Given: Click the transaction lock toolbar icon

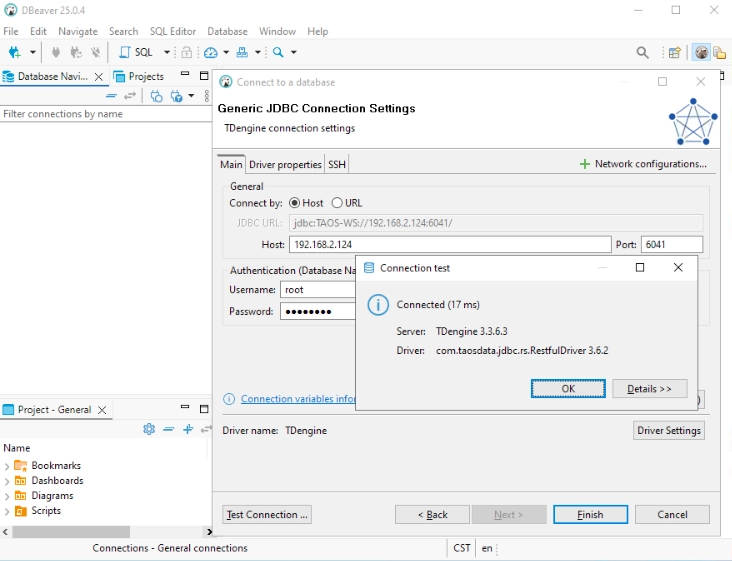Looking at the screenshot, I should 186,52.
